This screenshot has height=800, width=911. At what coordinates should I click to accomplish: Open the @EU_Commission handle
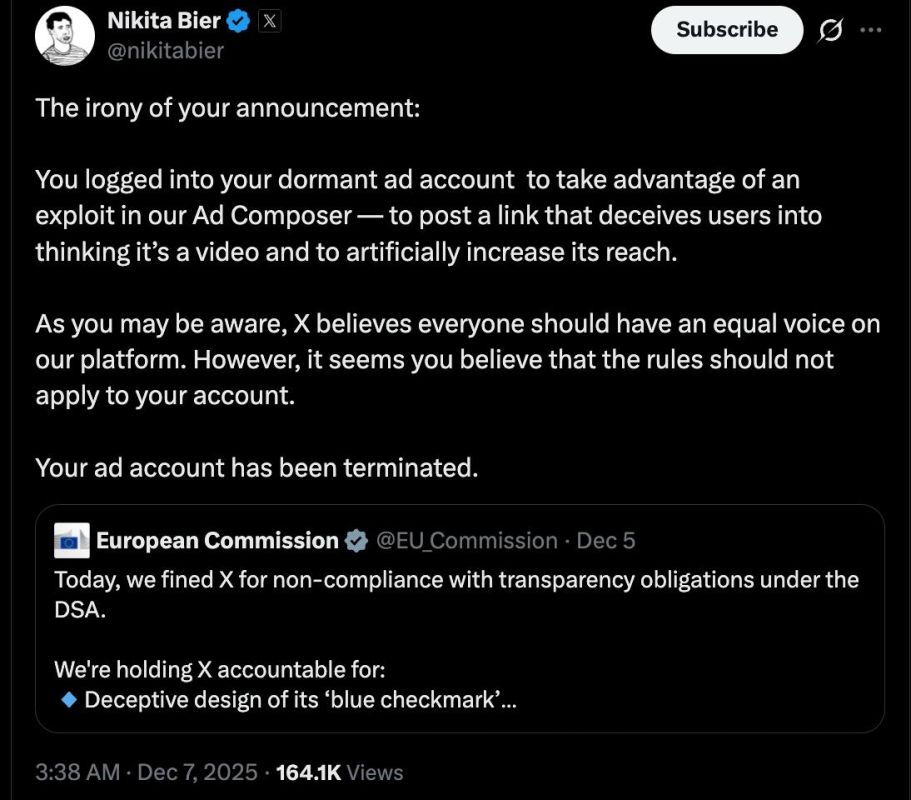pyautogui.click(x=466, y=541)
